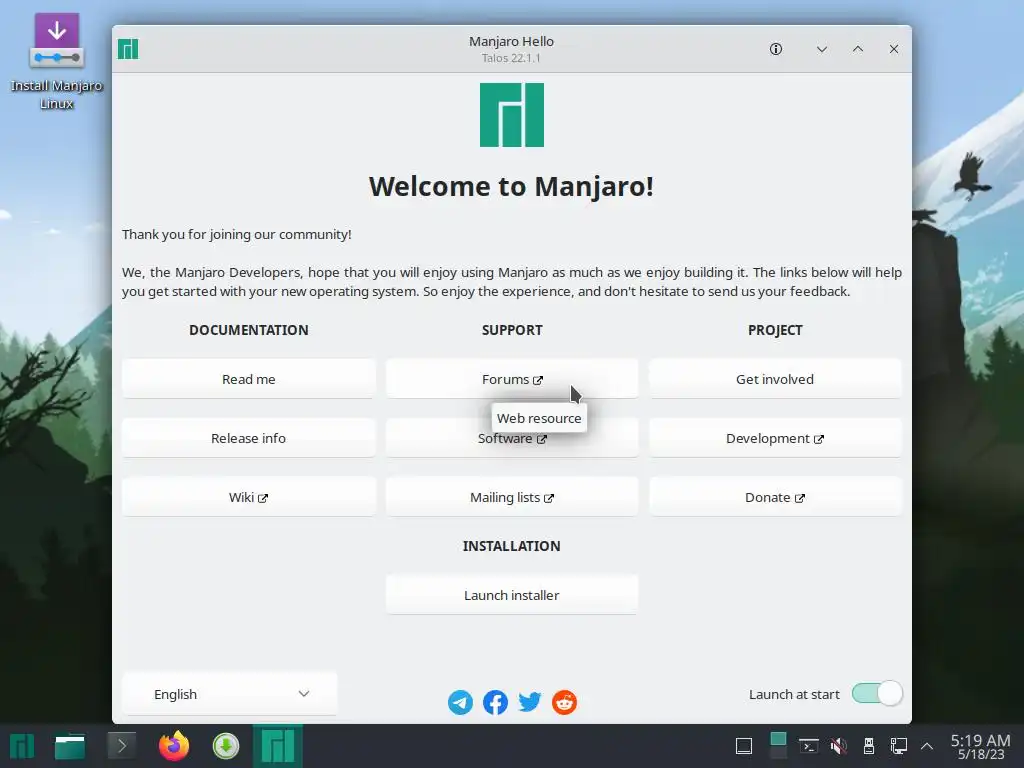This screenshot has width=1024, height=768.
Task: Open the Wiki web link
Action: (249, 498)
